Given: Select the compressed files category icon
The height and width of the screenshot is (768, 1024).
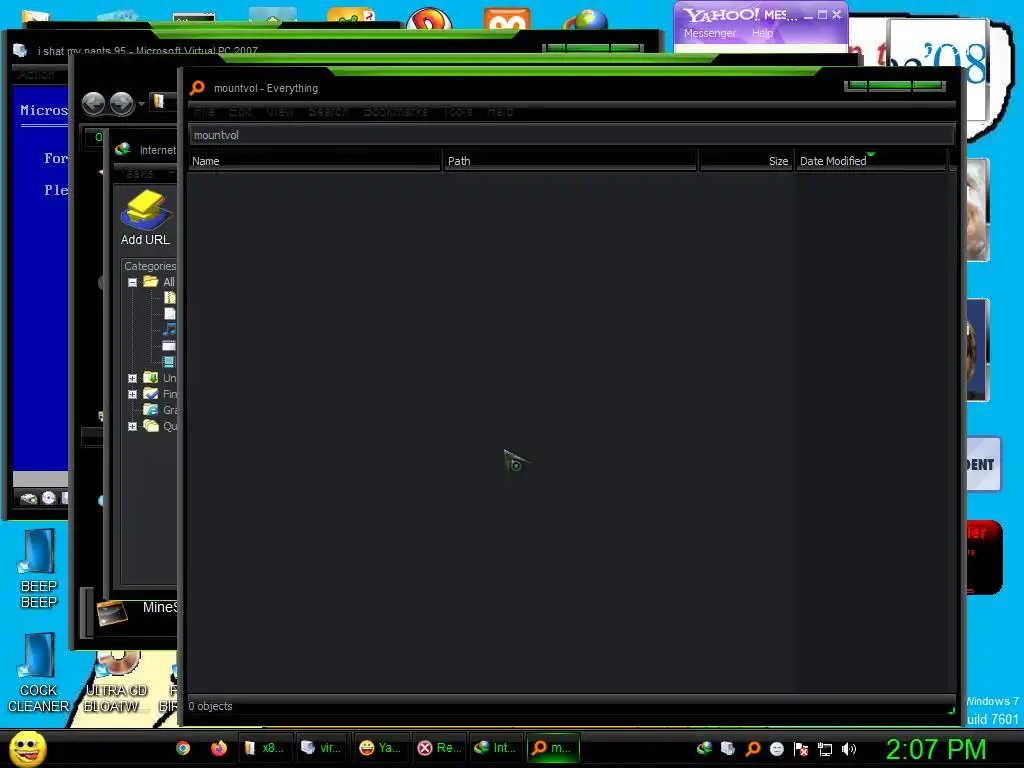Looking at the screenshot, I should 170,298.
